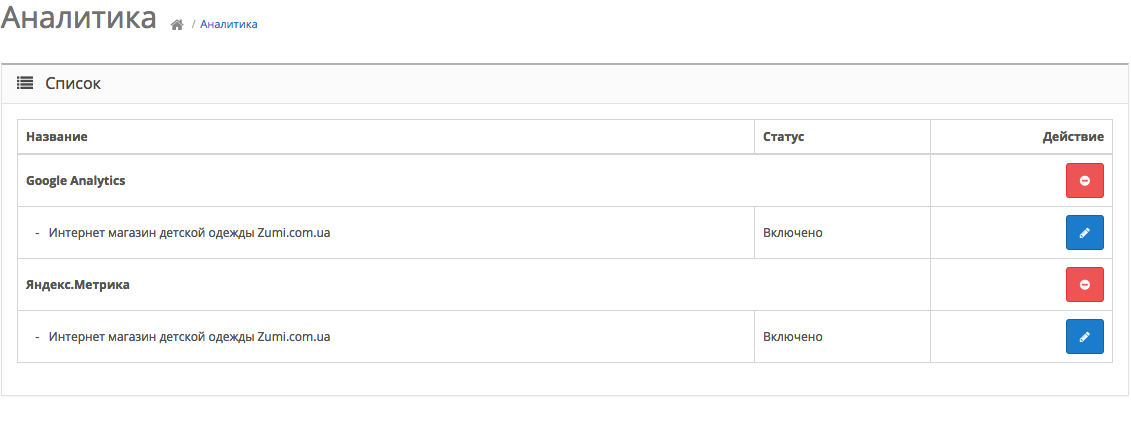Viewport: 1131px width, 429px height.
Task: Click the dash before Яндекс.Метрика store name
Action: click(x=37, y=337)
